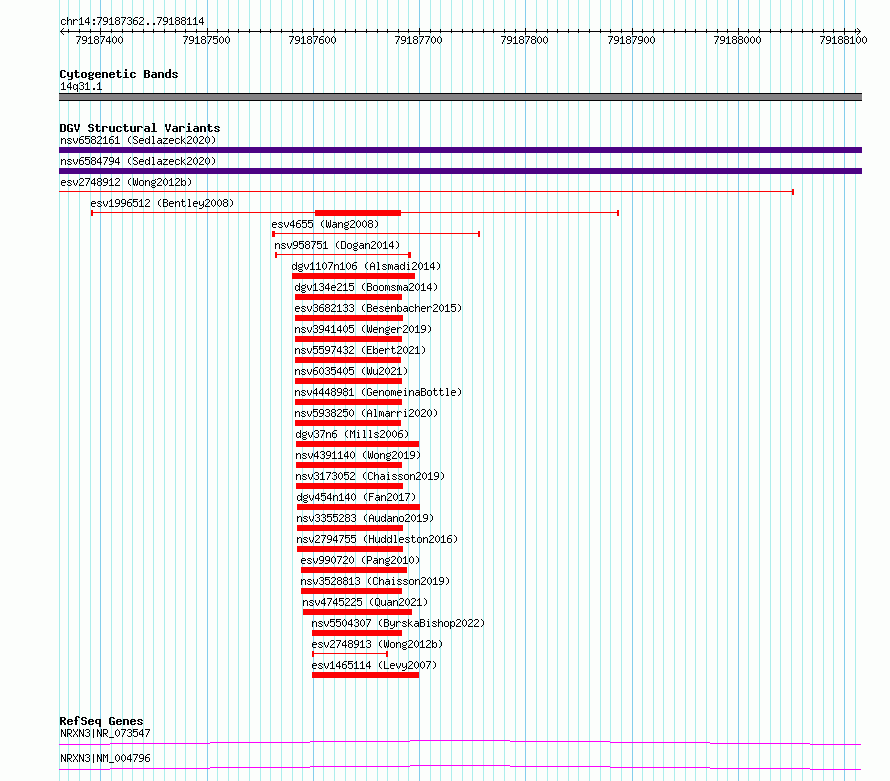Select nsv3528813 (Chaisson2019) entry
The image size is (890, 781).
pyautogui.click(x=375, y=581)
